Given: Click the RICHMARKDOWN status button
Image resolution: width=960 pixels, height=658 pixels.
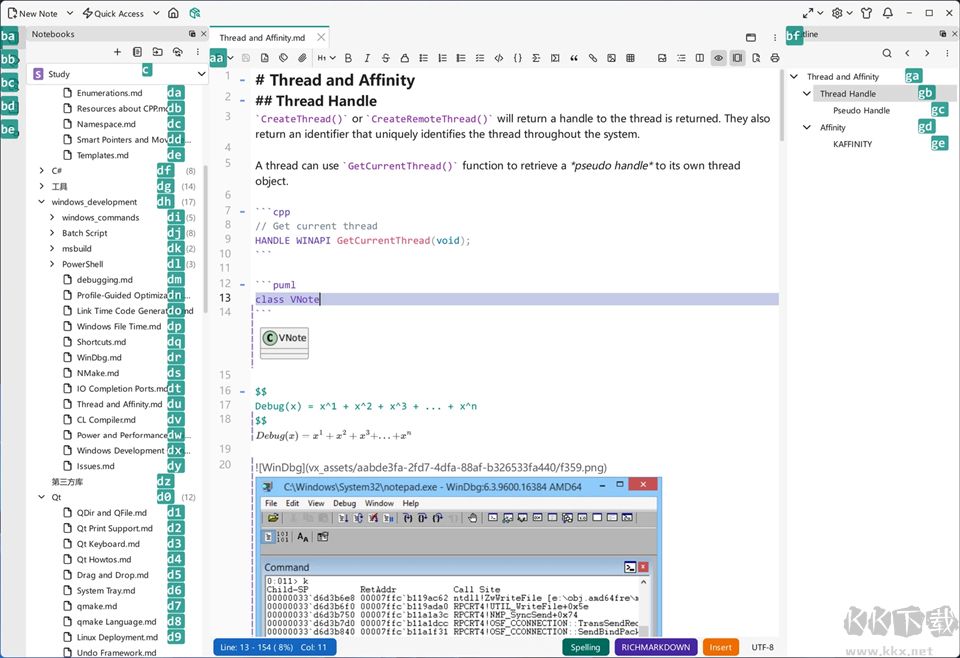Looking at the screenshot, I should pos(656,647).
